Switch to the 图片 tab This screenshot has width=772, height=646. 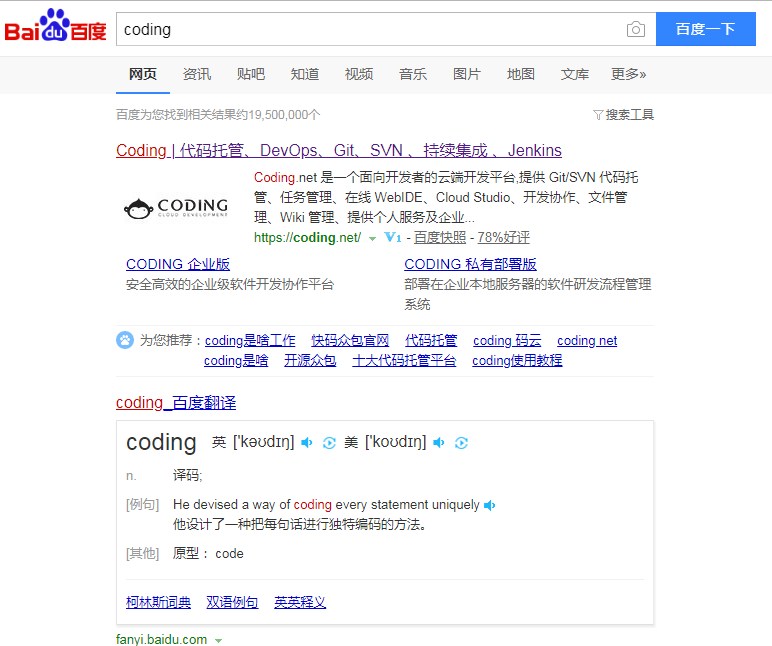[x=467, y=74]
